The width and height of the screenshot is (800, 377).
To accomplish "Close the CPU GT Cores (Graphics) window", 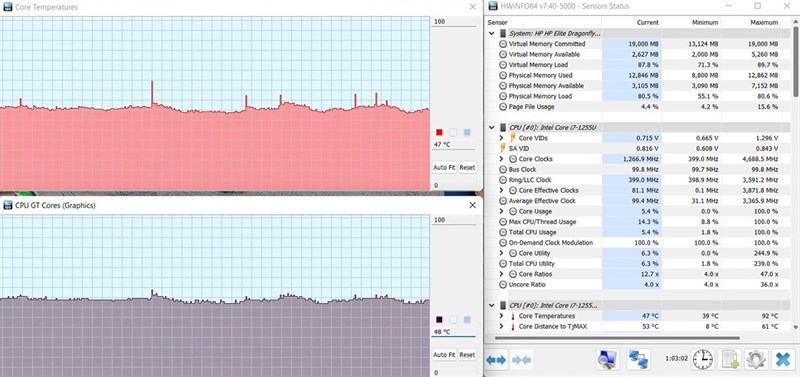I will pos(472,205).
